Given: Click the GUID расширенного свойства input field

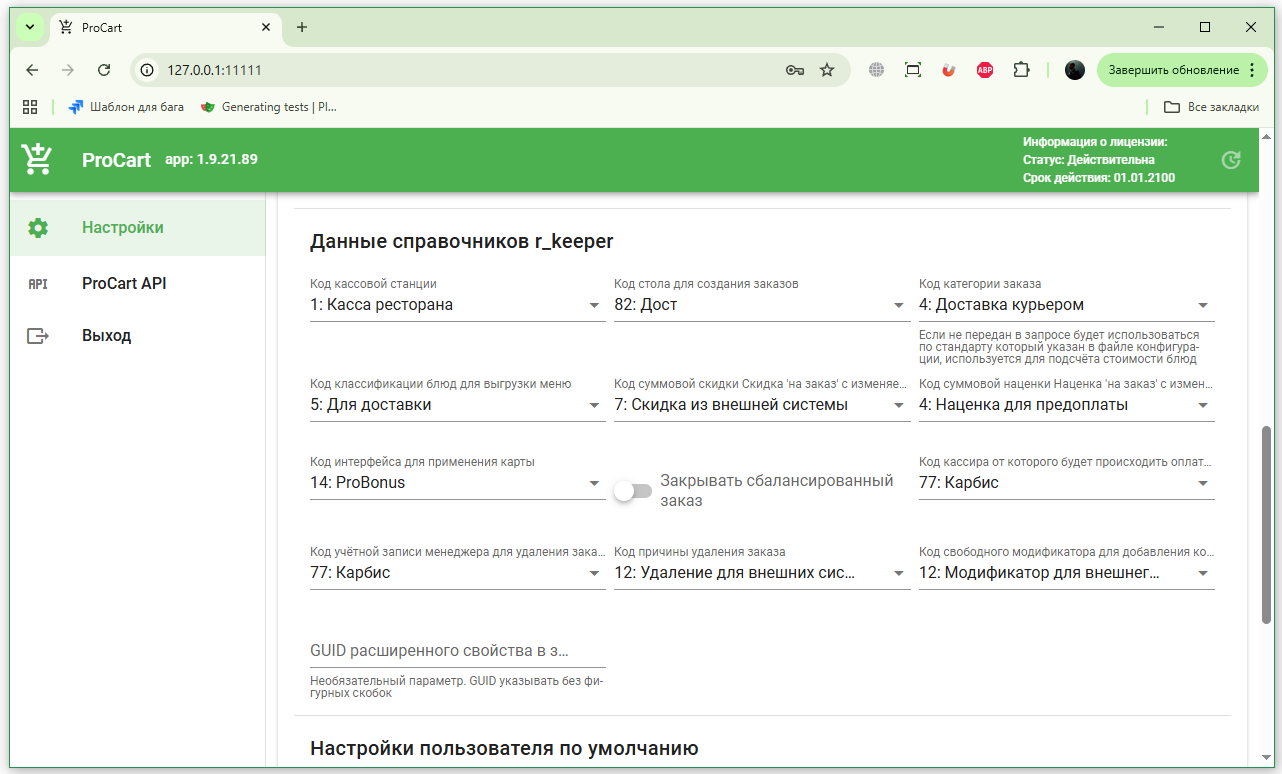Looking at the screenshot, I should point(457,651).
